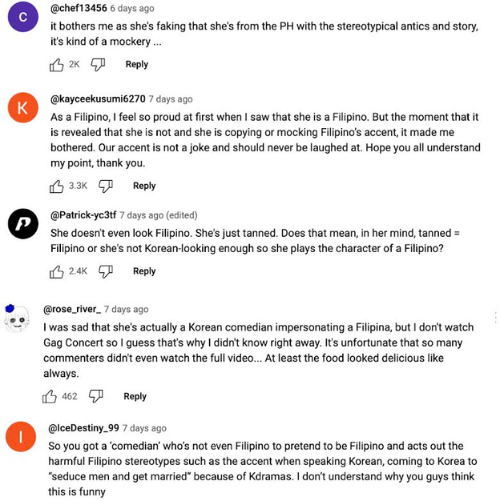Like the comment by @chef13456

pos(56,65)
